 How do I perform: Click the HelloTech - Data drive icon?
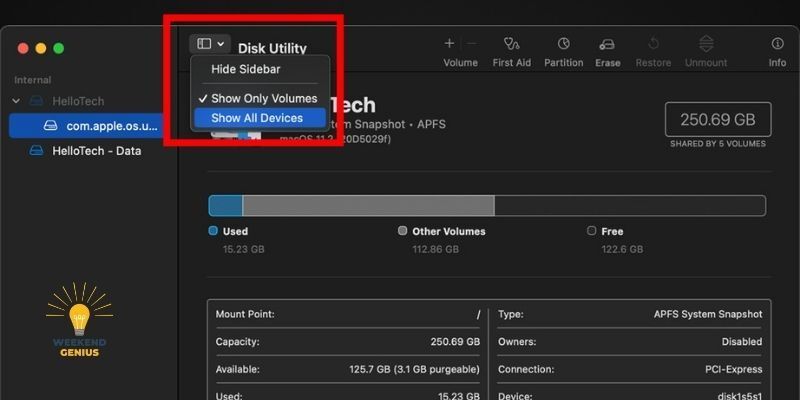36,151
